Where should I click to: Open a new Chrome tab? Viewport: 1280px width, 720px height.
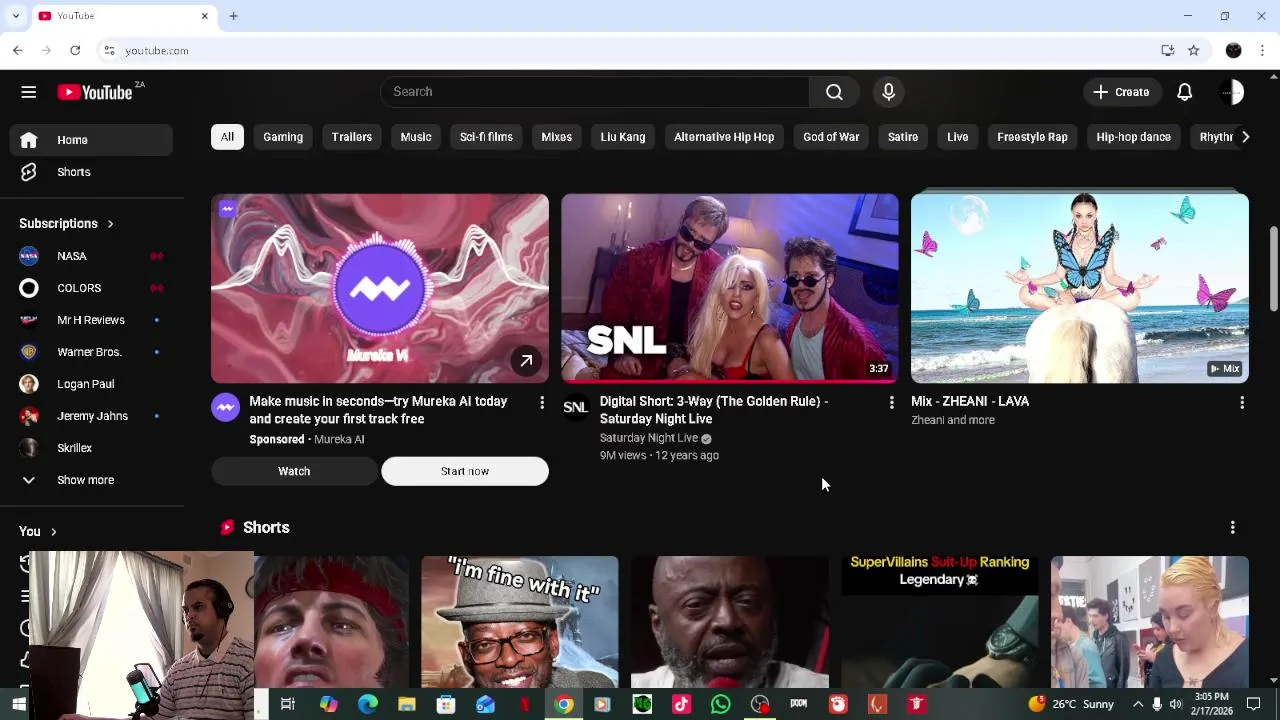[233, 16]
